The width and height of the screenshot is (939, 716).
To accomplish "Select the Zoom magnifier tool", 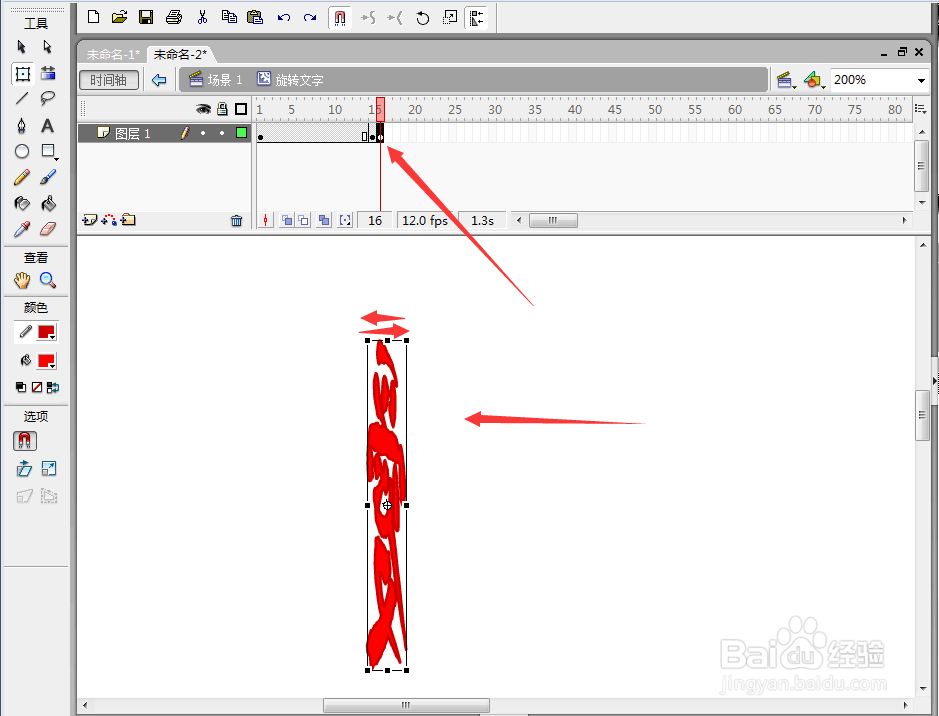I will point(48,280).
